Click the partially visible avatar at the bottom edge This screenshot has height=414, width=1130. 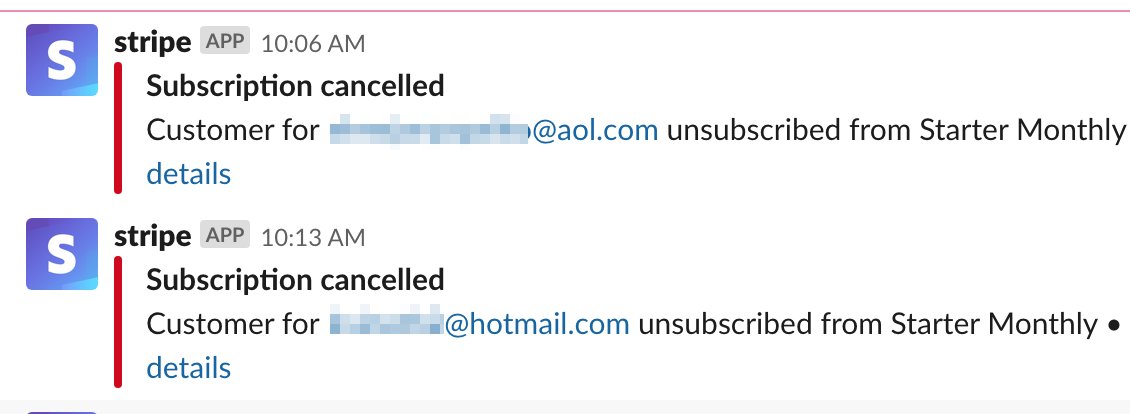click(x=62, y=411)
